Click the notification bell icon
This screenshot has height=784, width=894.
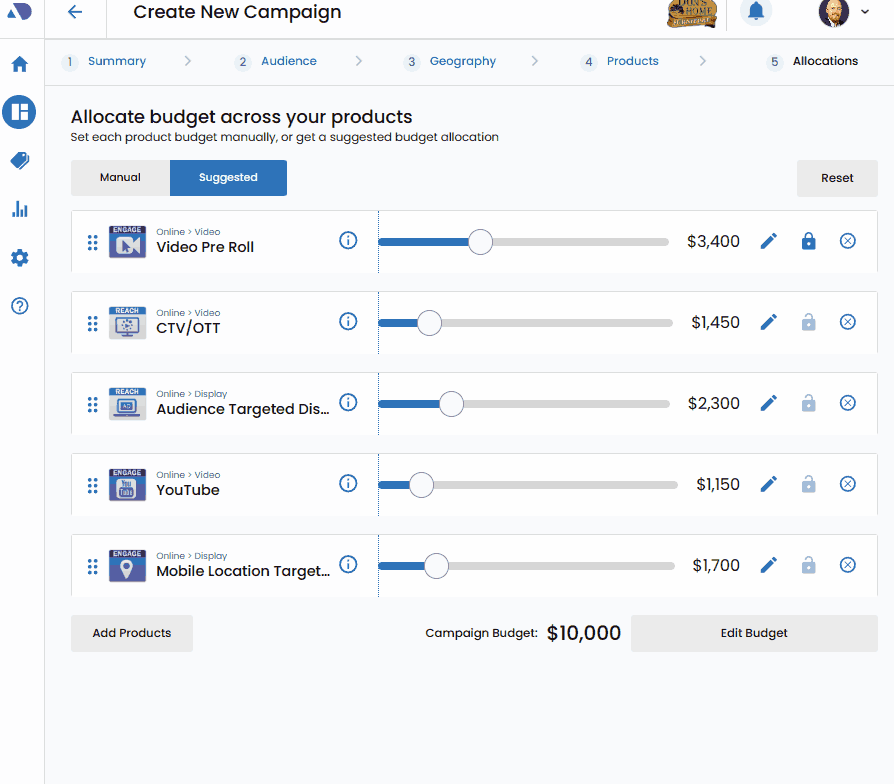point(756,12)
